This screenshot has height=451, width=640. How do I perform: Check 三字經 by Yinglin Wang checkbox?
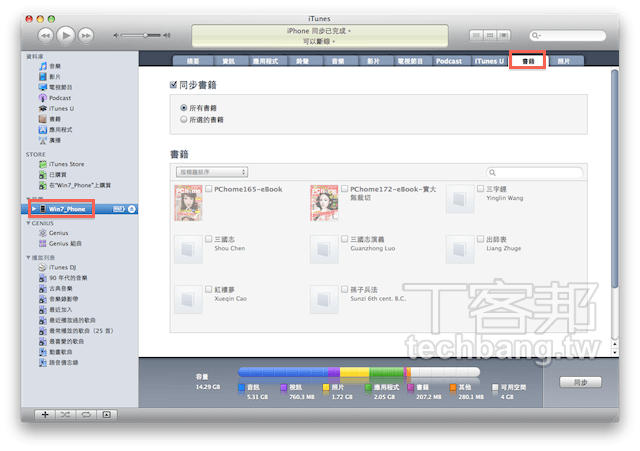[x=481, y=189]
